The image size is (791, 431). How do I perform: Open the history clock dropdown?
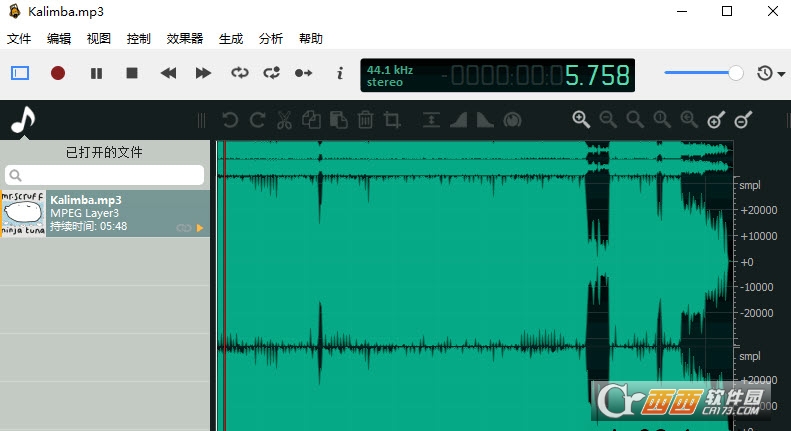[771, 74]
